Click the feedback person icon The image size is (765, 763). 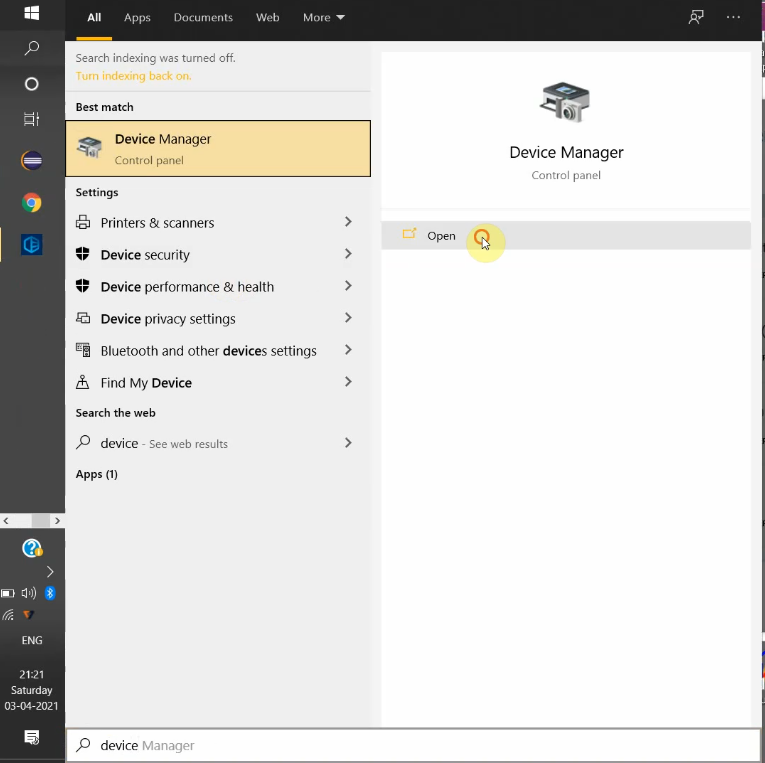[696, 18]
